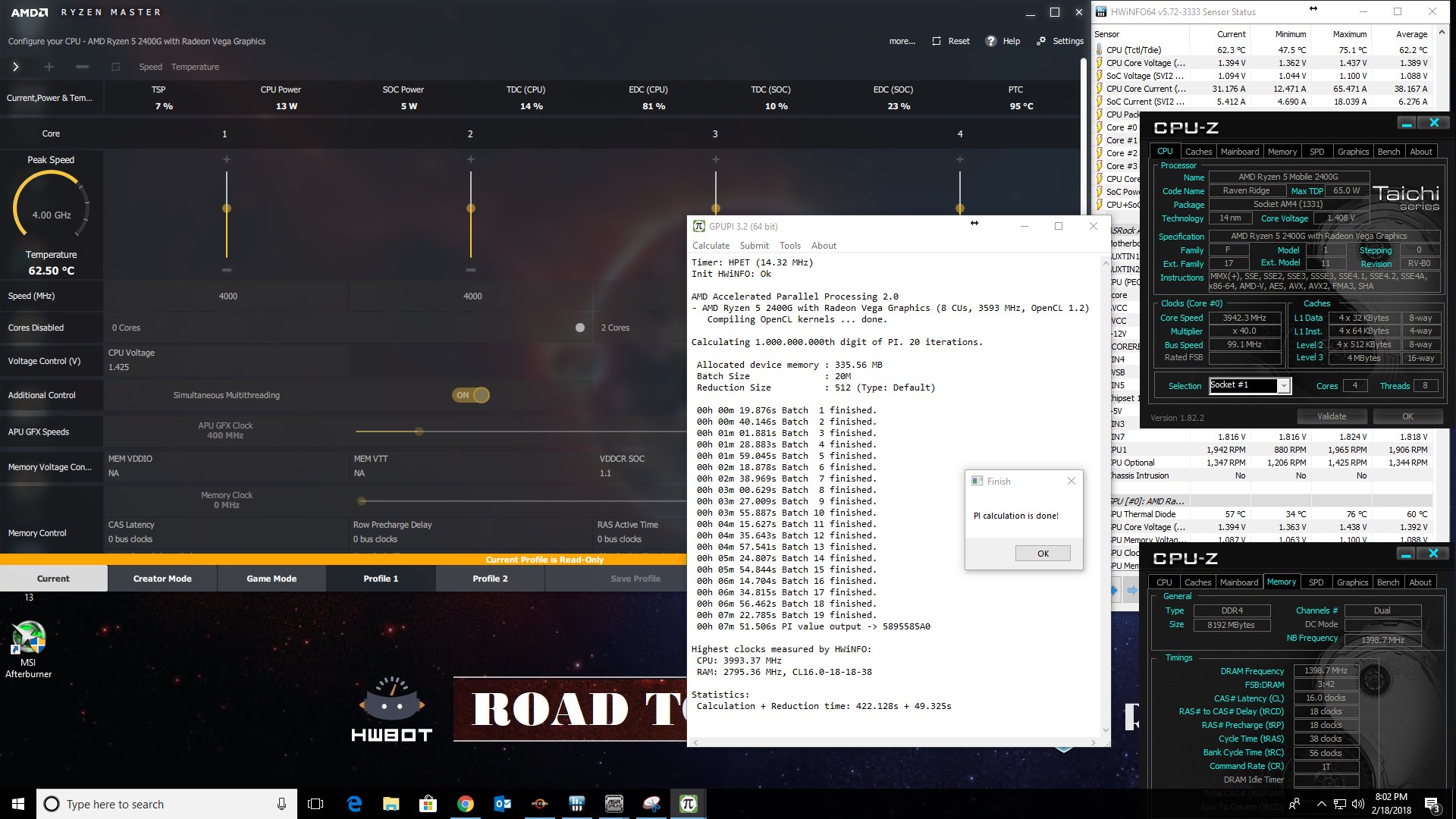Open the Socket #1 selection dropdown
This screenshot has height=819, width=1456.
[x=1283, y=386]
